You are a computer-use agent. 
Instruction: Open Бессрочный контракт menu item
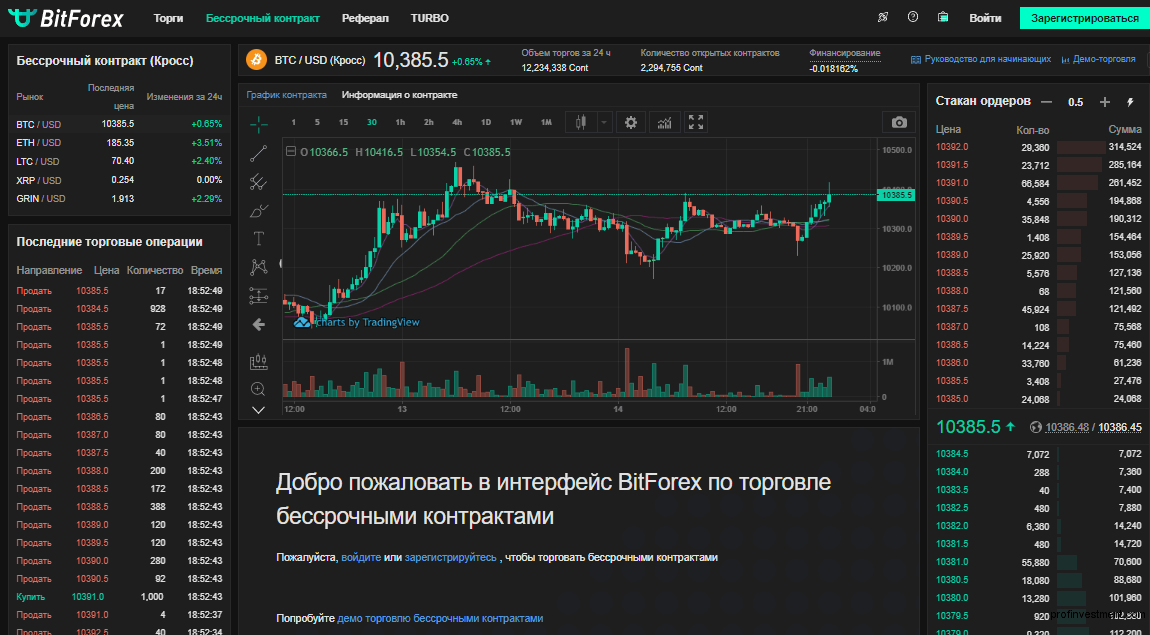(263, 18)
